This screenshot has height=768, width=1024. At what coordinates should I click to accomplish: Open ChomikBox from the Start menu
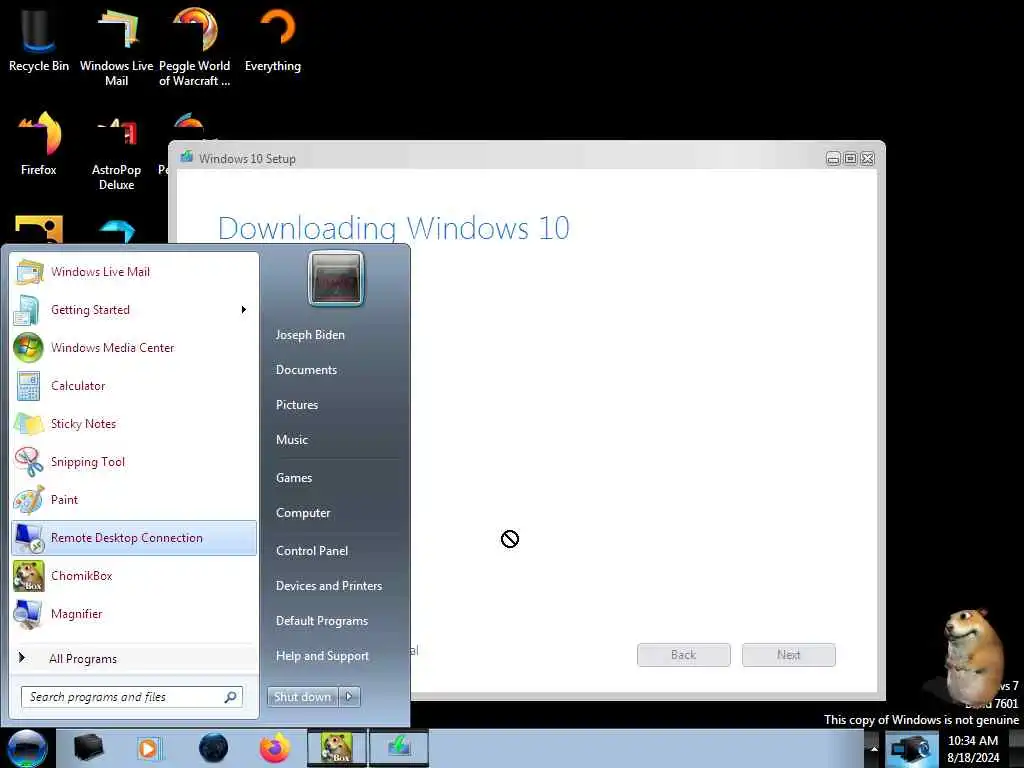(x=134, y=575)
